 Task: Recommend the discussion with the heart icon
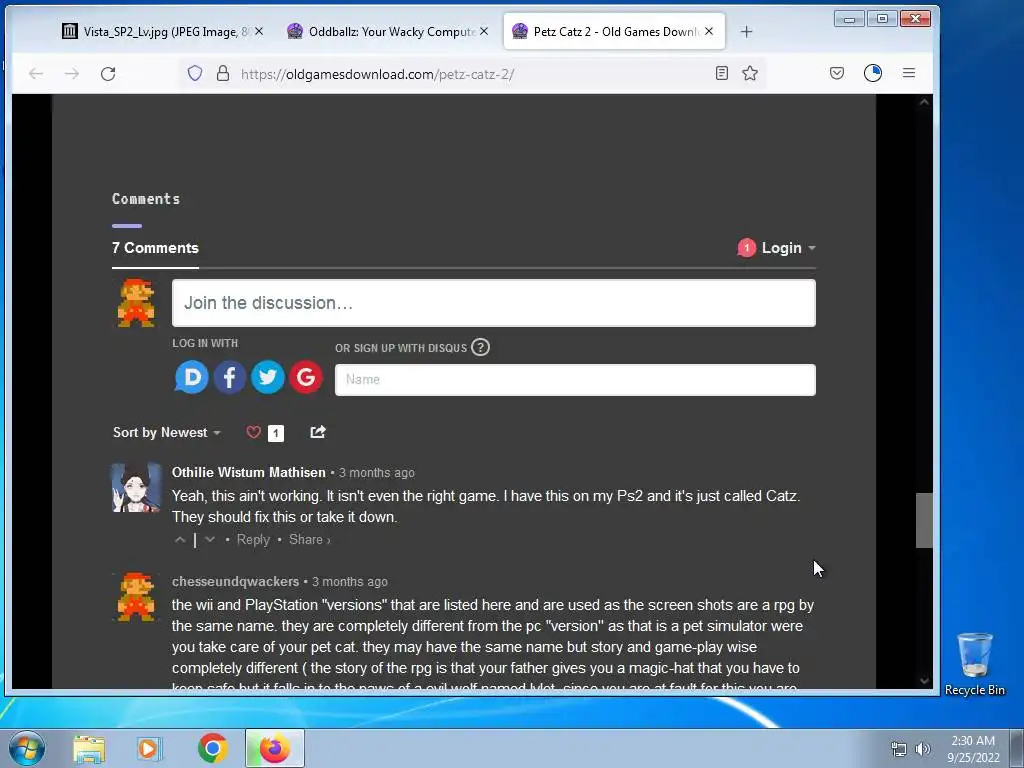tap(253, 432)
